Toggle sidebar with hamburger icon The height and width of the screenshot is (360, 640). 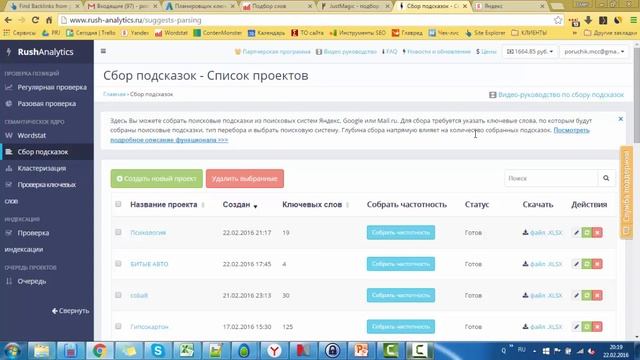pos(103,51)
